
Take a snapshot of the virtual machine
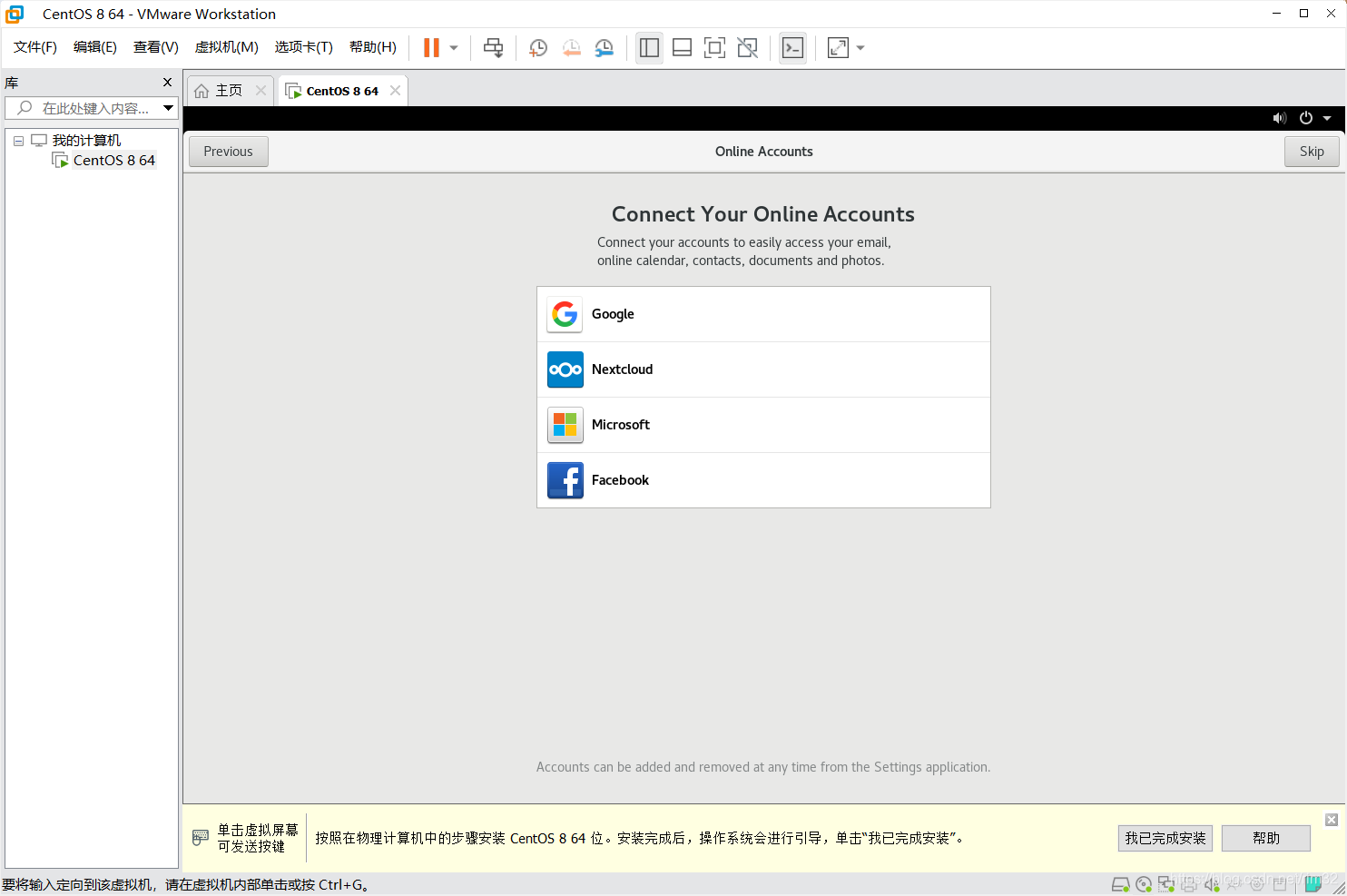[538, 48]
